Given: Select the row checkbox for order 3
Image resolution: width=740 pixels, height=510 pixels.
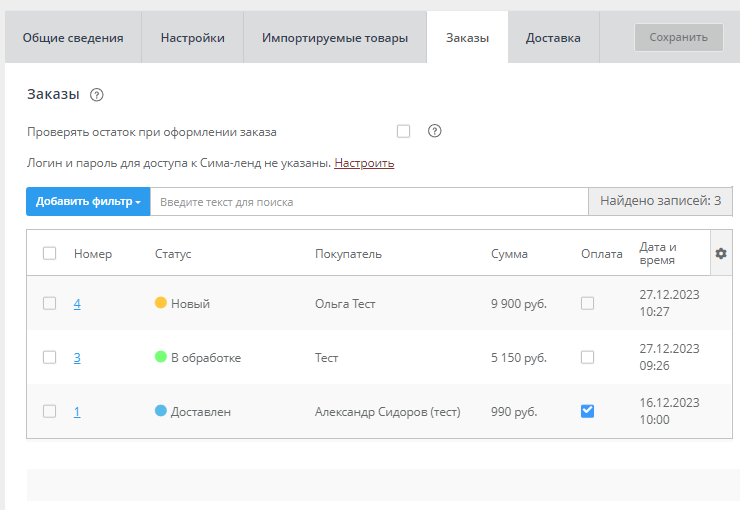Looking at the screenshot, I should click(x=50, y=357).
